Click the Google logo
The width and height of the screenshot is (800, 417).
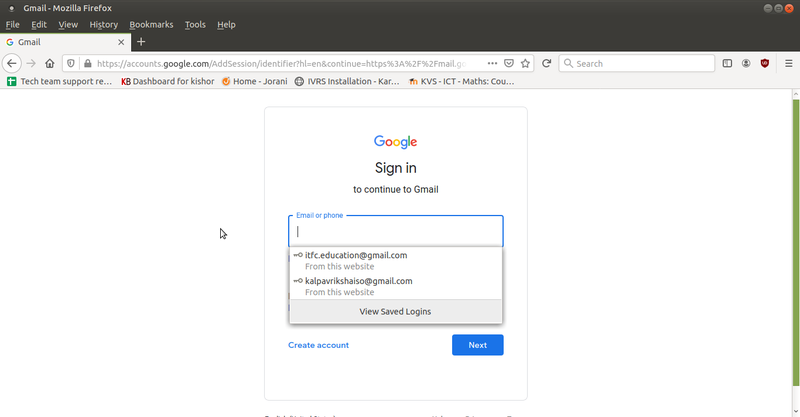(395, 142)
